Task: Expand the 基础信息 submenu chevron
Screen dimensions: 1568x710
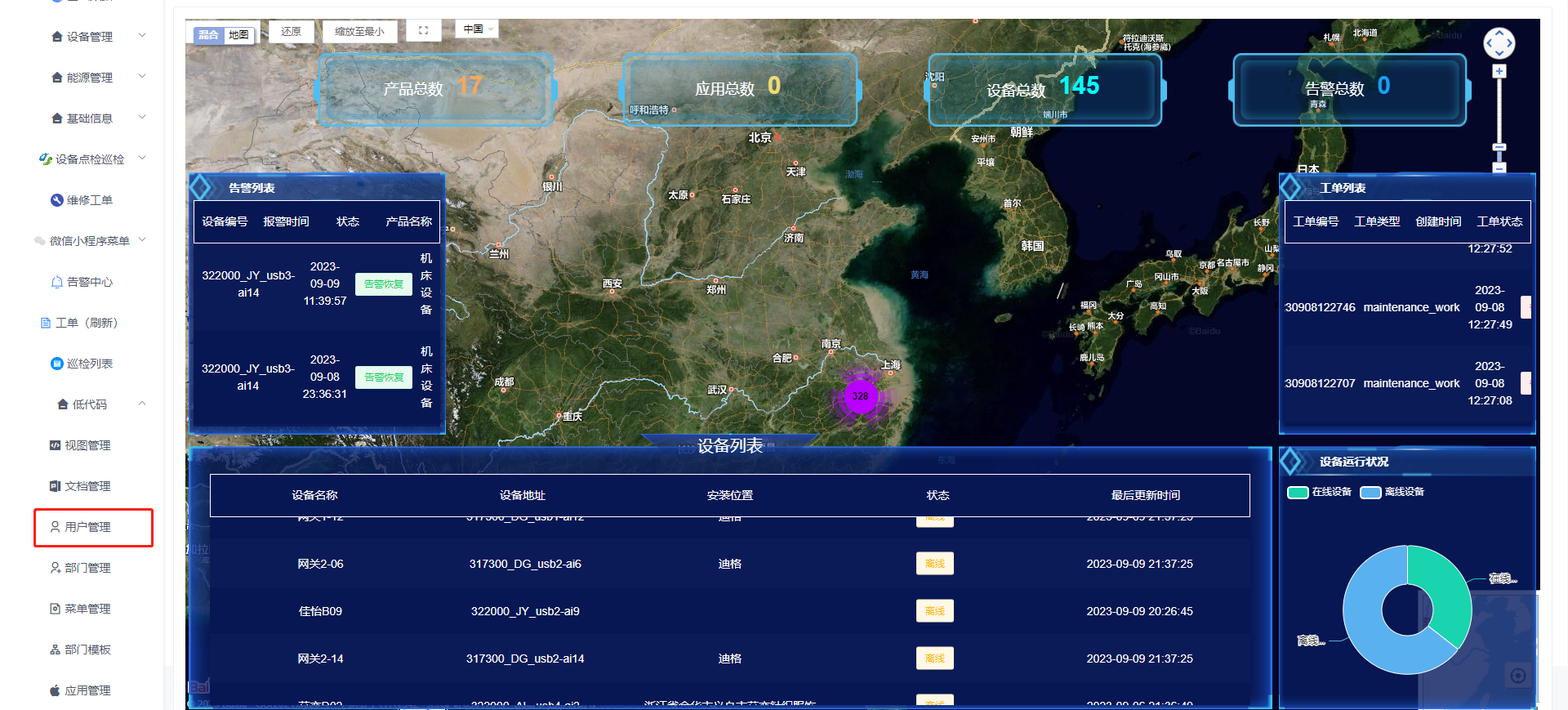Action: click(142, 117)
